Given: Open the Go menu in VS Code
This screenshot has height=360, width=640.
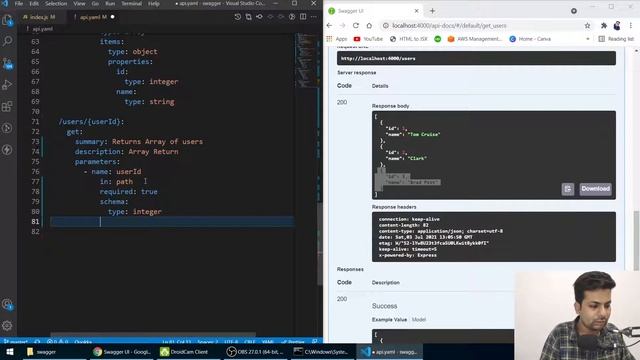Looking at the screenshot, I should (95, 4).
